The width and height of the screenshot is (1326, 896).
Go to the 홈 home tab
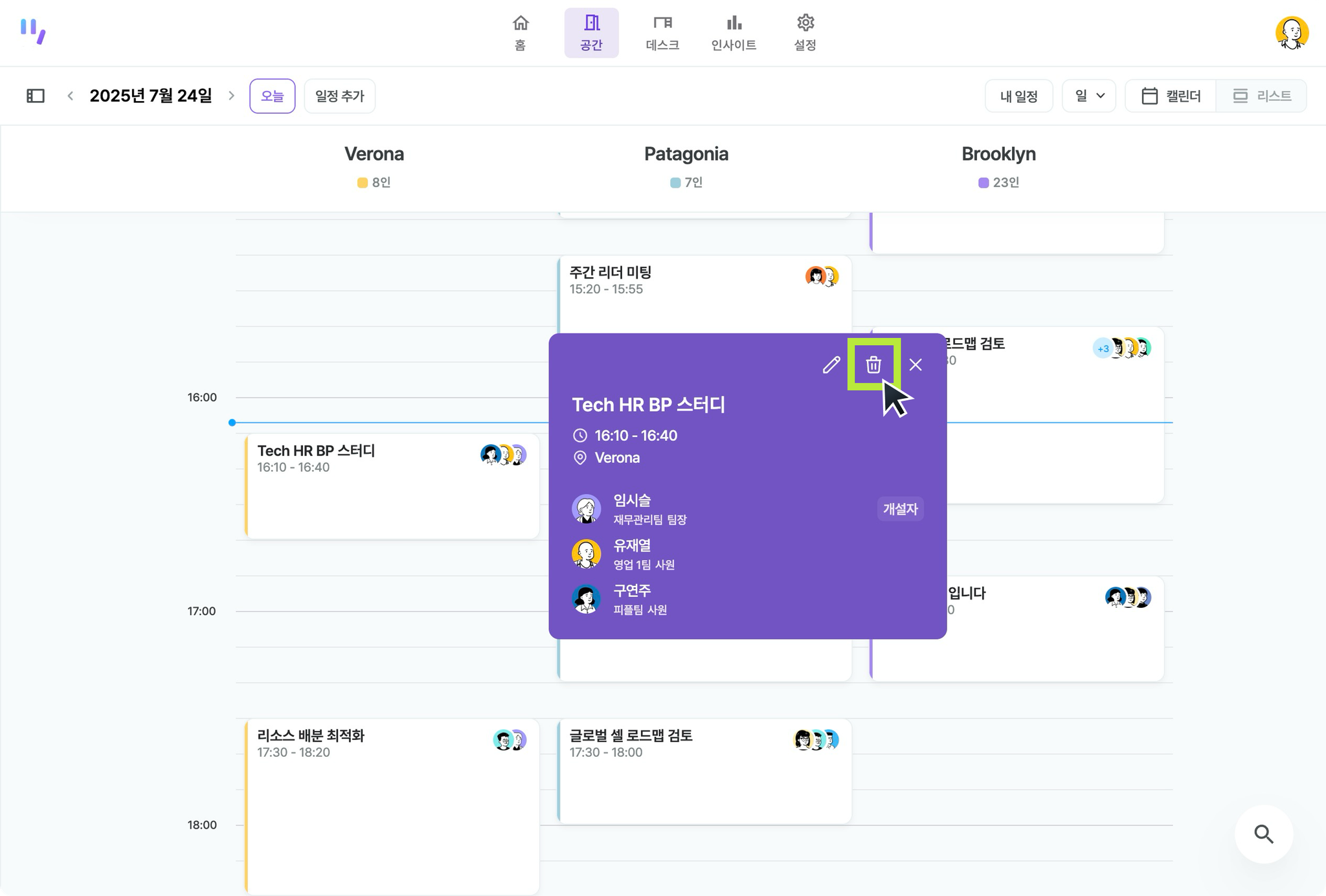point(521,33)
